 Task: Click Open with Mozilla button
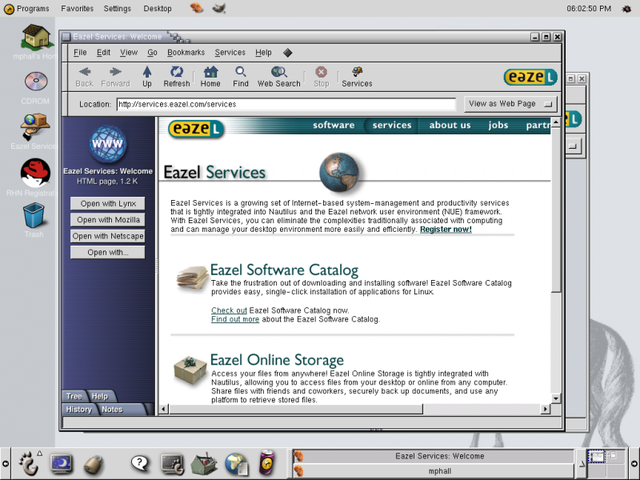pos(108,220)
